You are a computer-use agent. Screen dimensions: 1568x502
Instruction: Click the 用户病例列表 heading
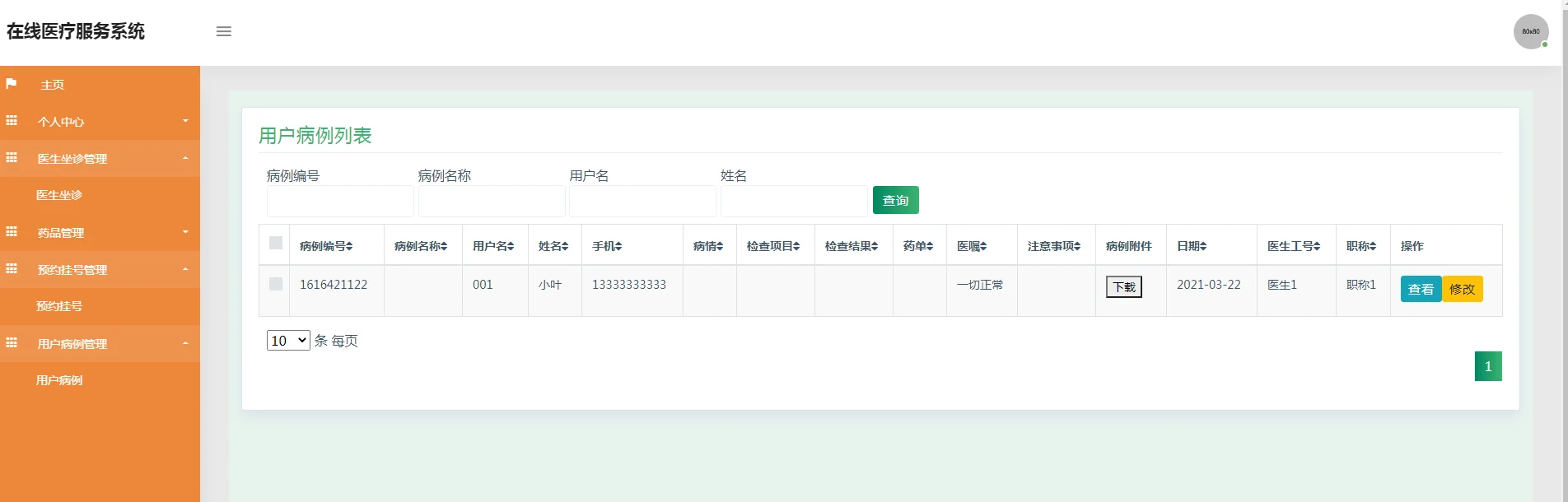[x=315, y=136]
